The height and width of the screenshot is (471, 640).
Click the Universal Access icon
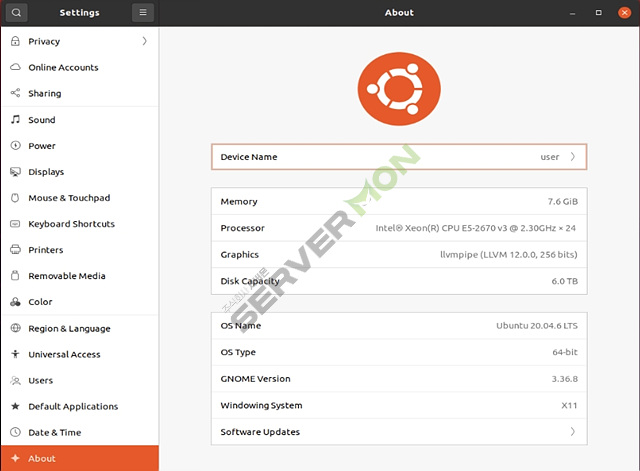pyautogui.click(x=15, y=354)
